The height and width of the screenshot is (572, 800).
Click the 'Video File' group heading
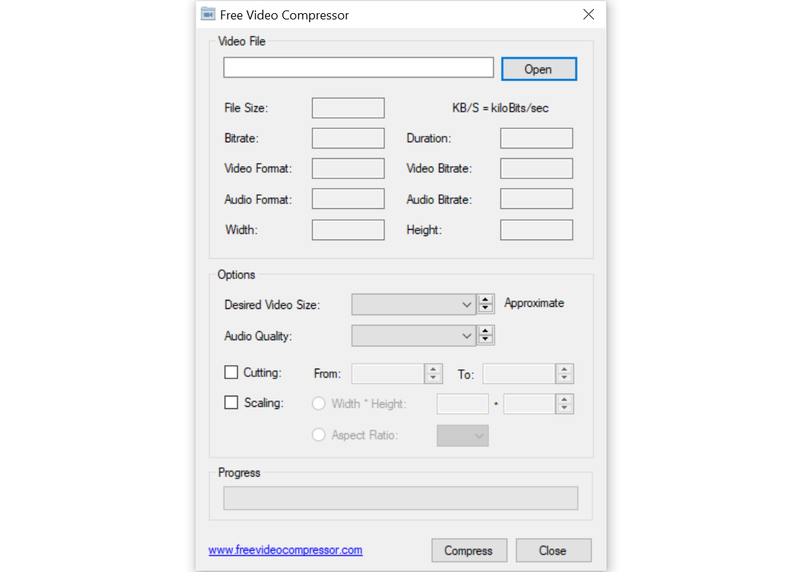(x=242, y=41)
